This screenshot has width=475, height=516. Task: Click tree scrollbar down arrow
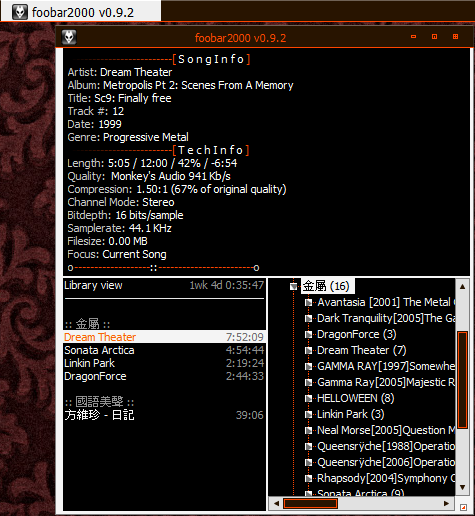click(463, 487)
